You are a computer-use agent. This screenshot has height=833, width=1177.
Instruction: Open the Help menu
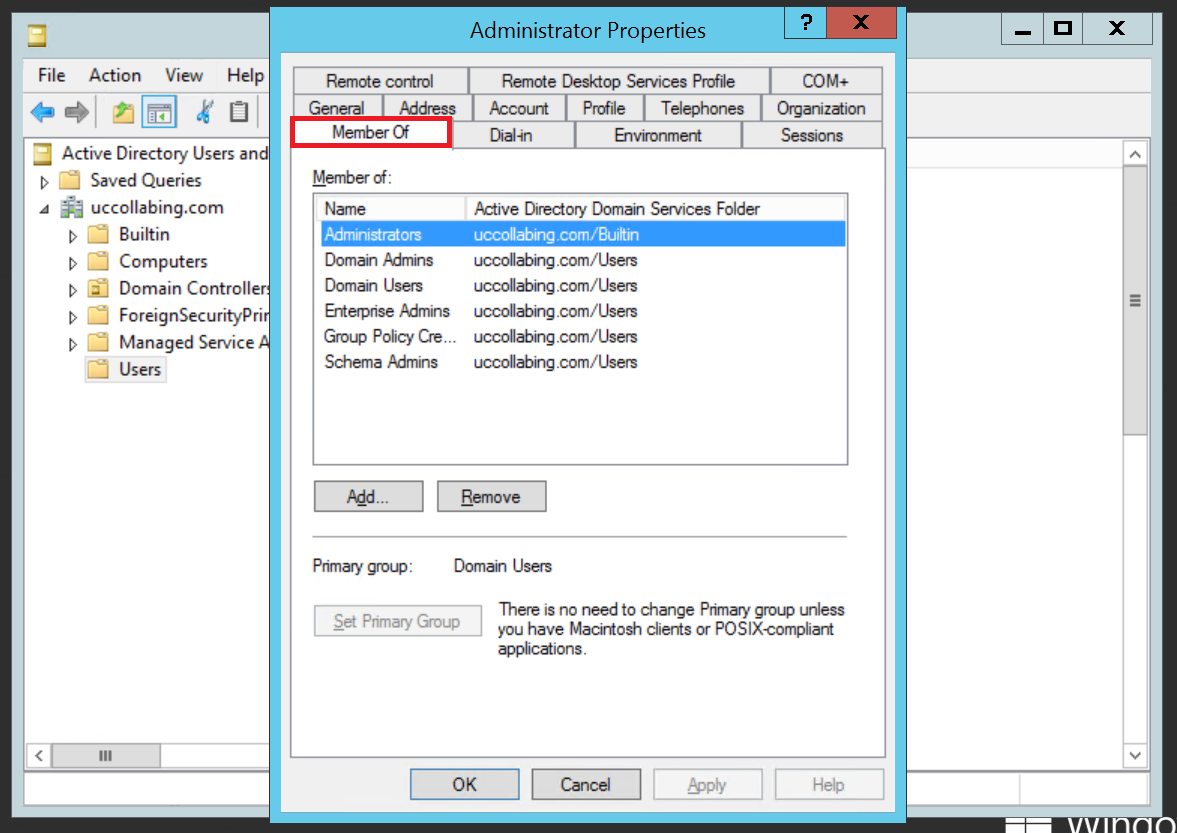245,75
